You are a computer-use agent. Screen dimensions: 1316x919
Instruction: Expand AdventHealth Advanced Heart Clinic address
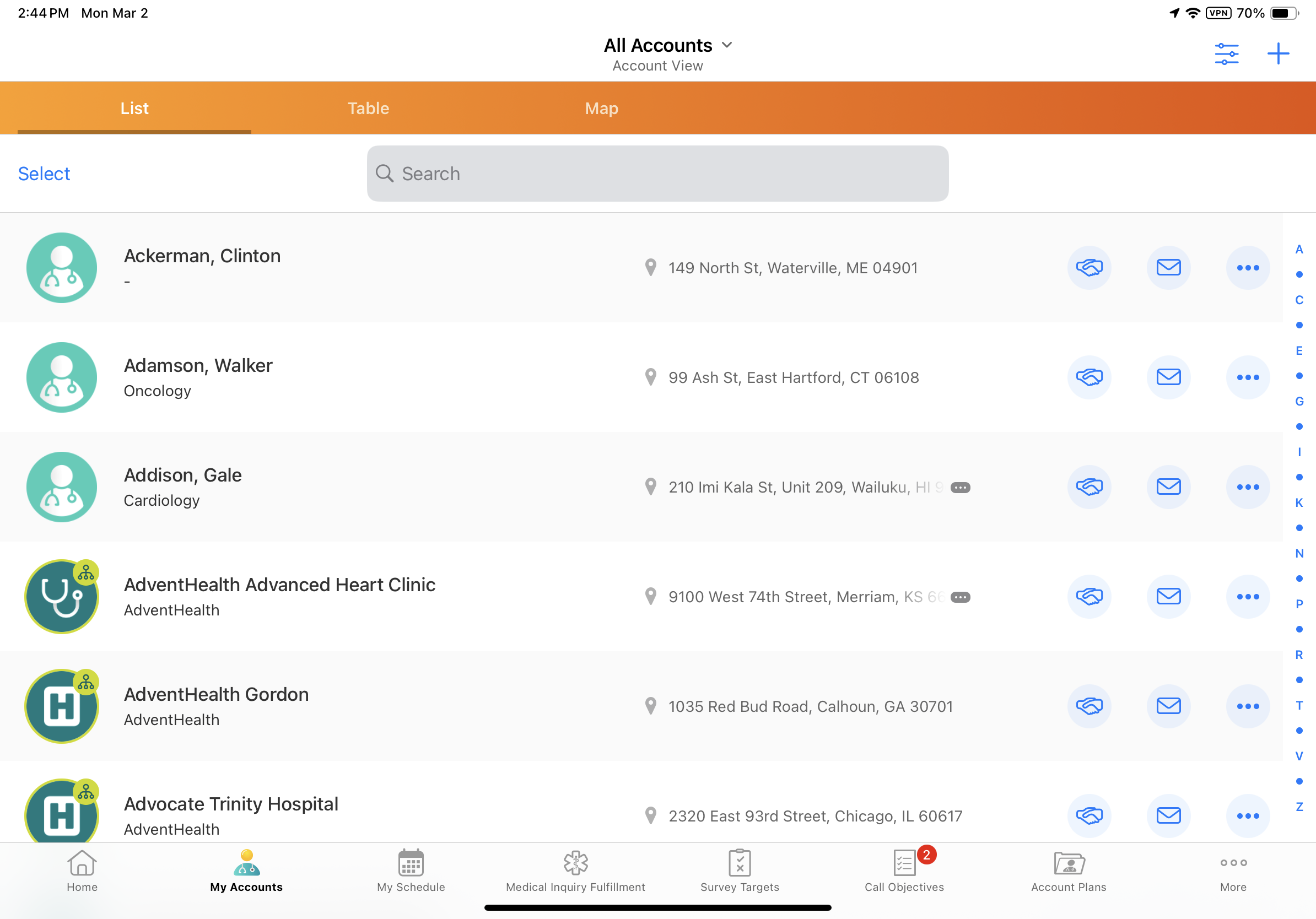coord(960,597)
